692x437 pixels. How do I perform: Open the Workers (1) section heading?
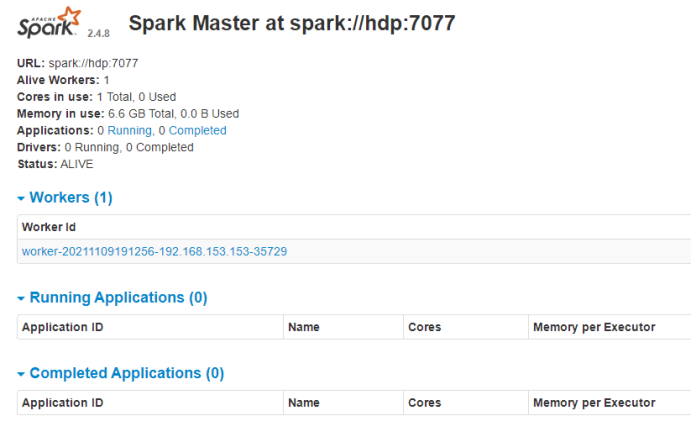coord(71,197)
